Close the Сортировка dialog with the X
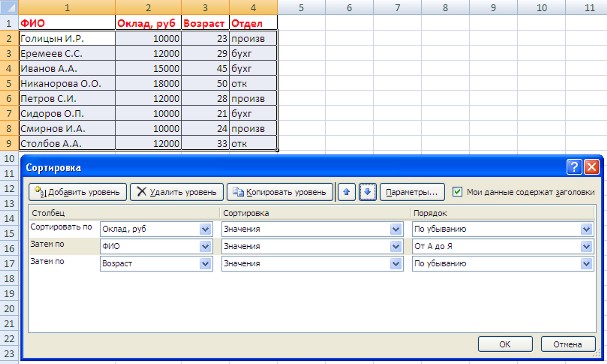607x364 pixels. pos(592,167)
